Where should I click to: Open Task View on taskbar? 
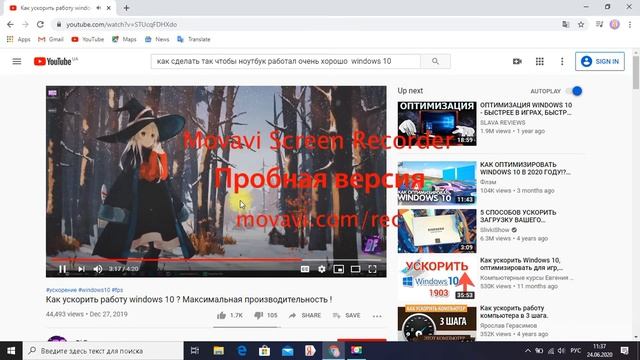pyautogui.click(x=195, y=351)
